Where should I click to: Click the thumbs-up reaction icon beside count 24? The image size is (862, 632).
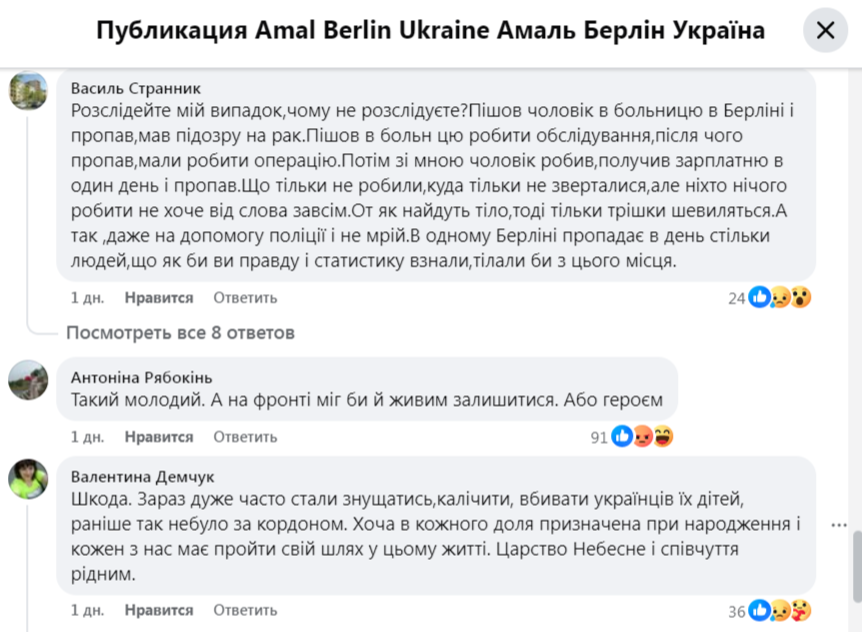[x=758, y=297]
